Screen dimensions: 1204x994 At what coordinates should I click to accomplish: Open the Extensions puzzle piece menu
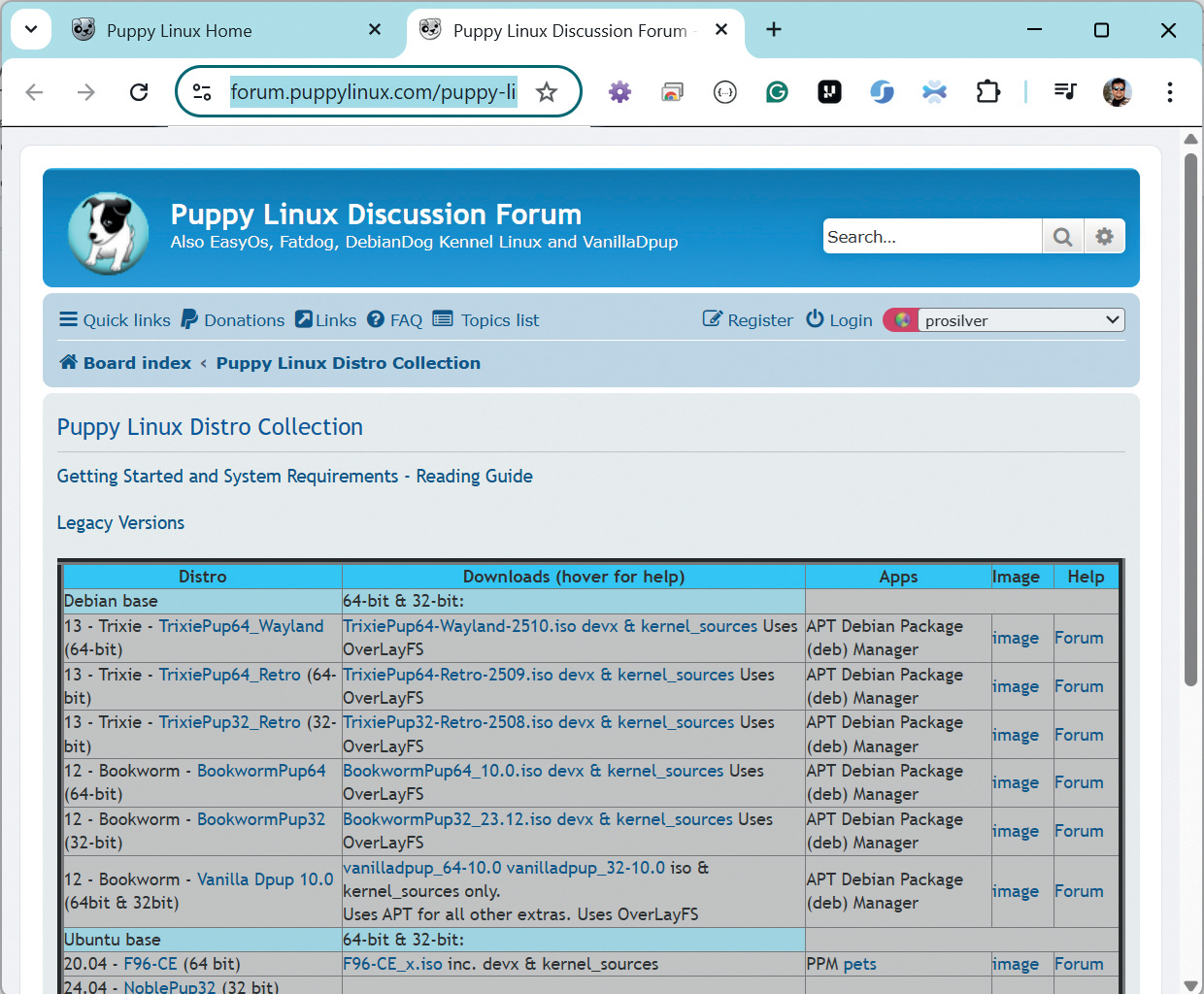[987, 92]
